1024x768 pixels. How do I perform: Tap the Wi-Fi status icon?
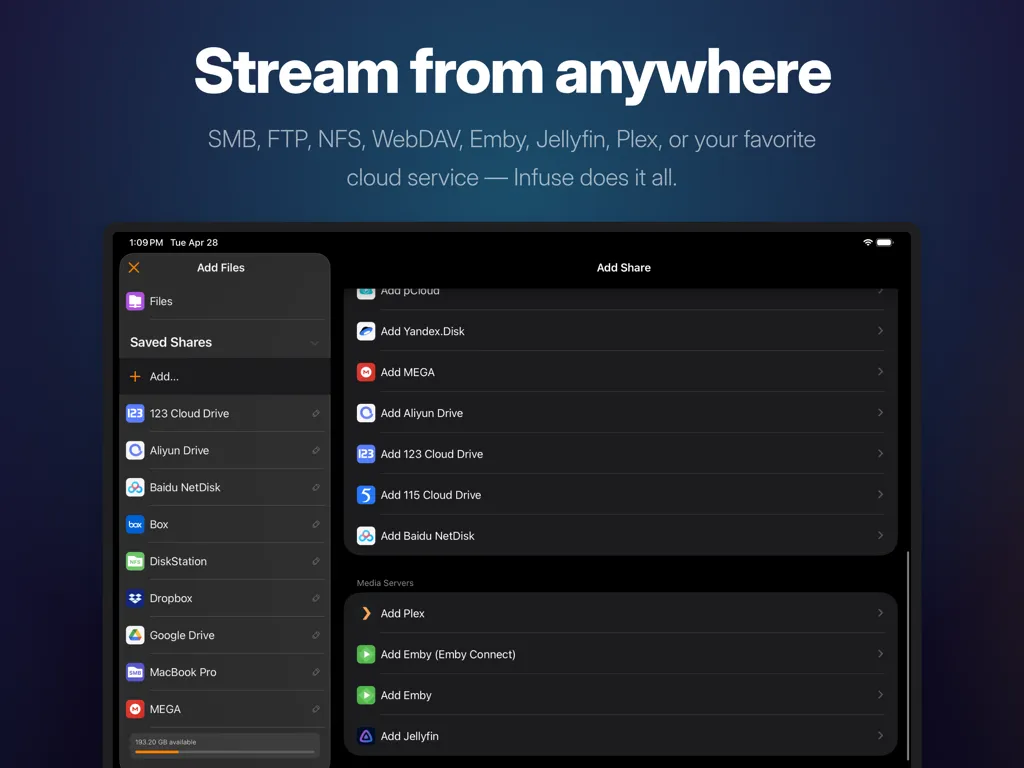coord(868,242)
